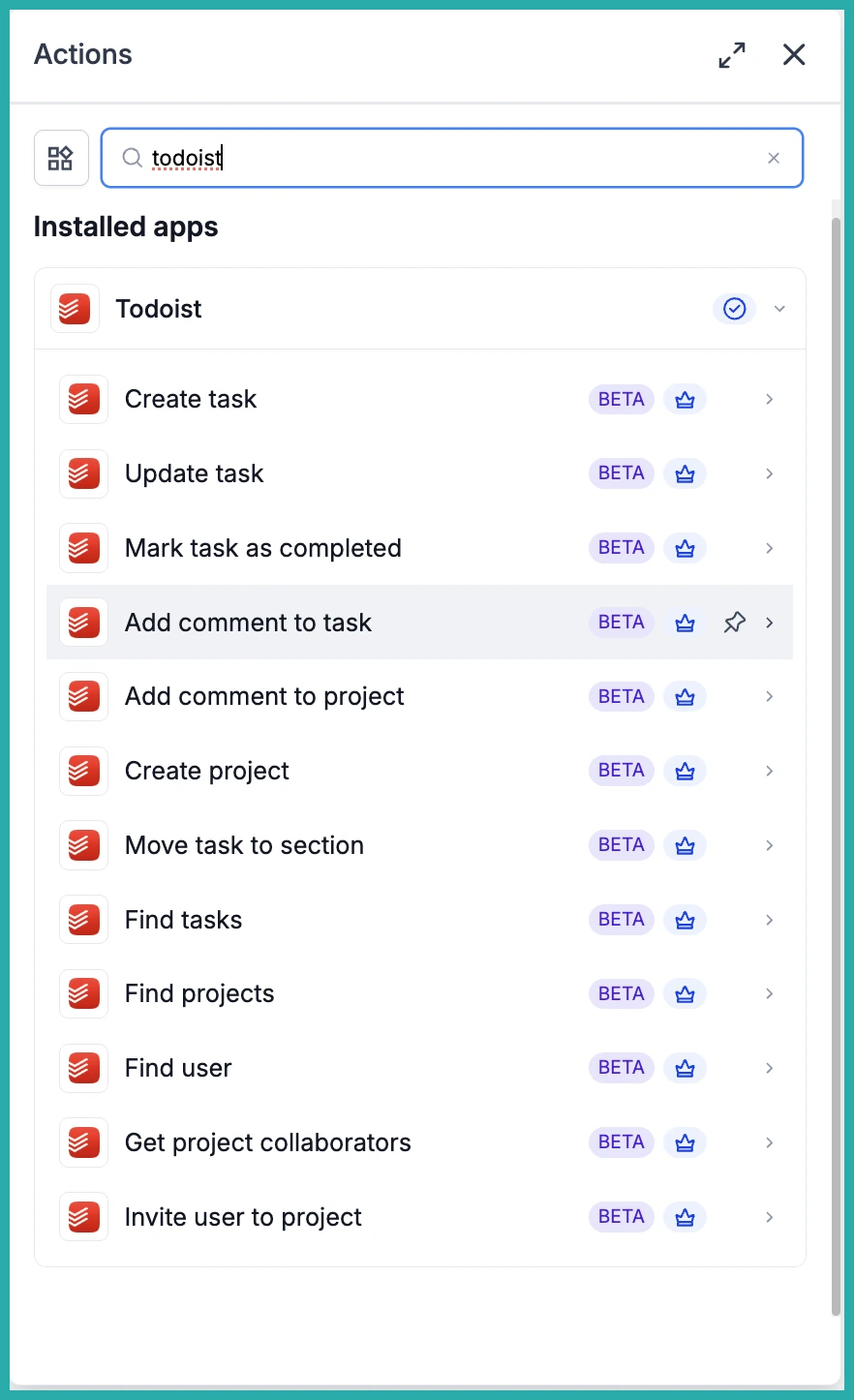The width and height of the screenshot is (854, 1400).
Task: Click the premium crown on Add comment to task
Action: (x=685, y=623)
